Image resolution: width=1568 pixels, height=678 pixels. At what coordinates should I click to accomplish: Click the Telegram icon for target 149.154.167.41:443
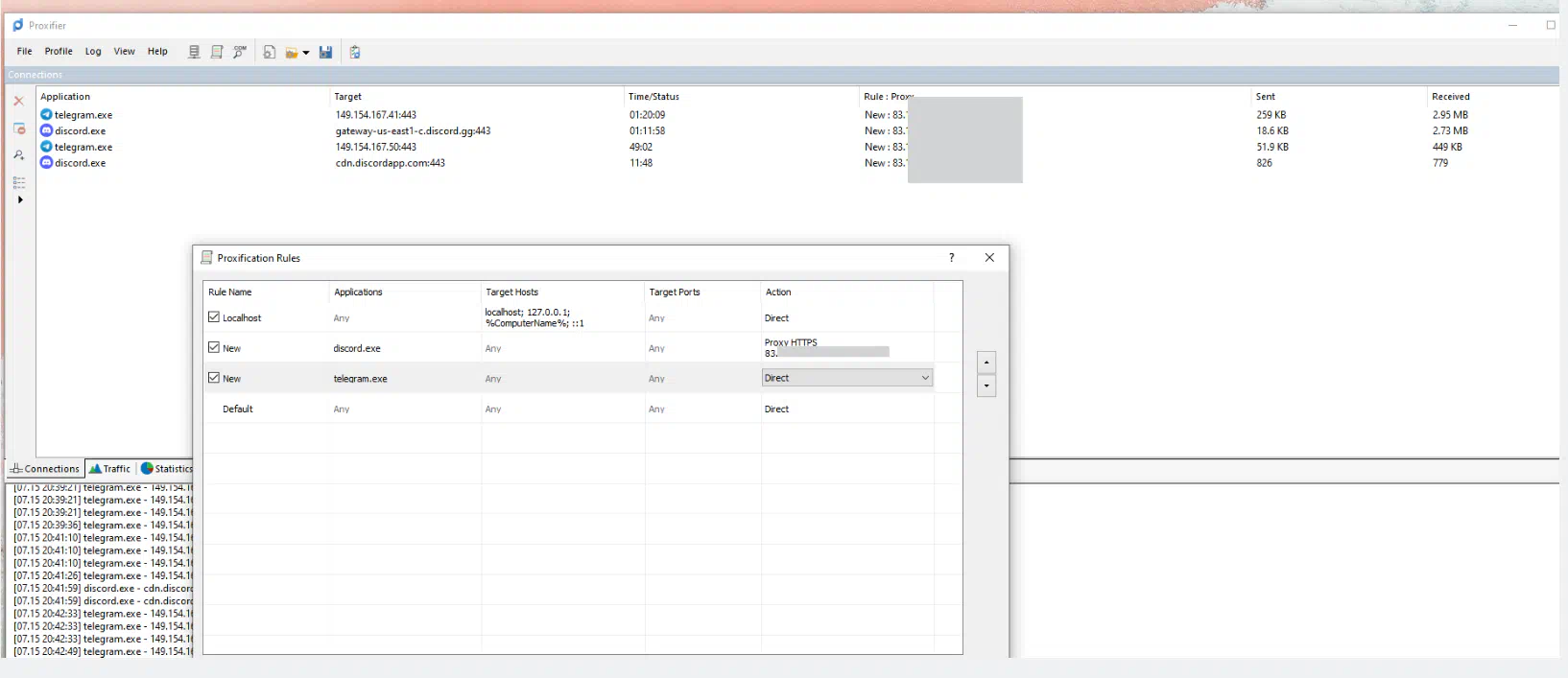(46, 114)
